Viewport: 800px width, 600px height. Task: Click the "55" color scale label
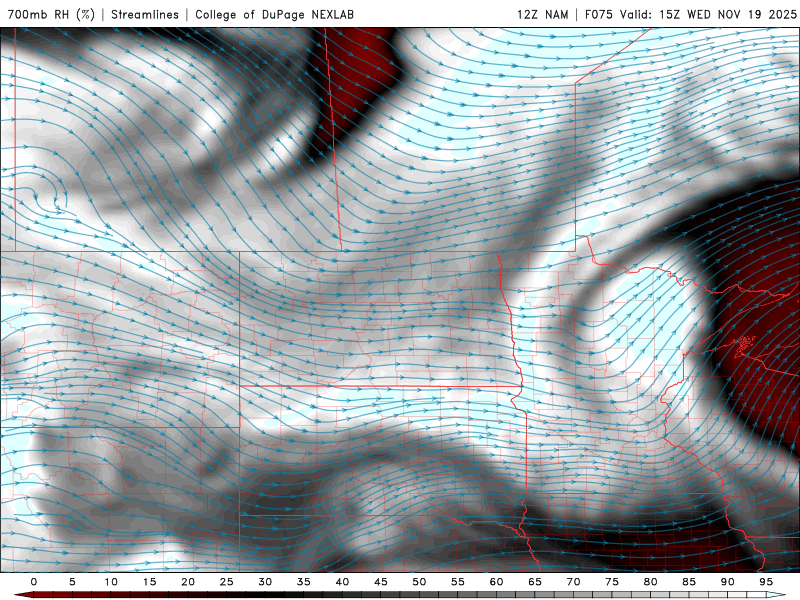tap(458, 582)
